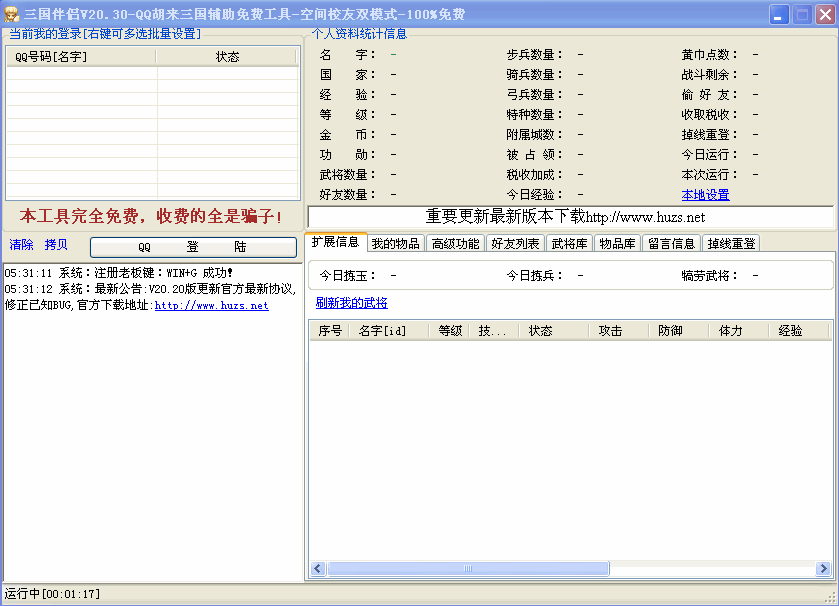The image size is (839, 606).
Task: Click the 拷贝 link to copy log
Action: point(56,244)
